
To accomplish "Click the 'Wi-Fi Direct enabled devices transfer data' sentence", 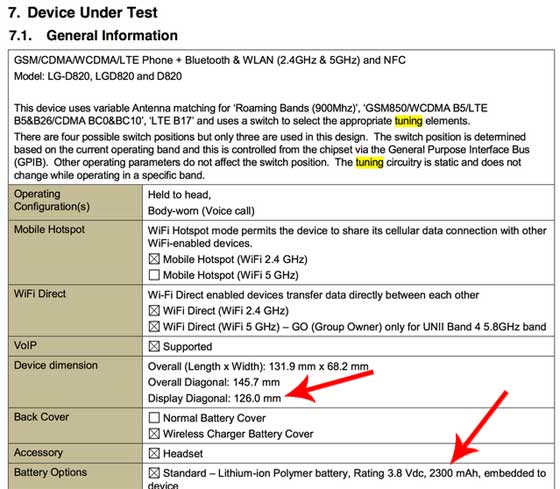I will 313,295.
